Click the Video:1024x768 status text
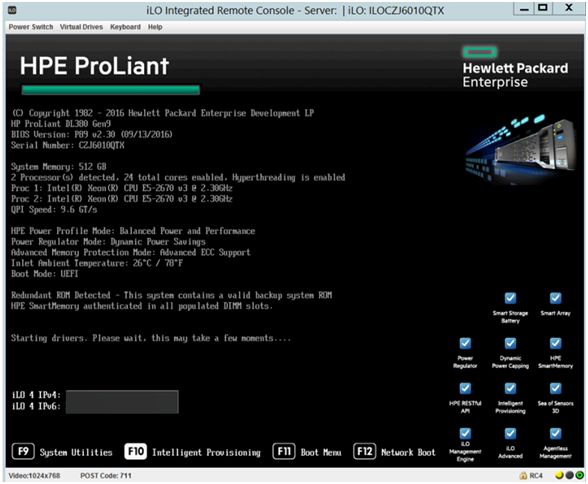This screenshot has width=588, height=484. pyautogui.click(x=34, y=476)
